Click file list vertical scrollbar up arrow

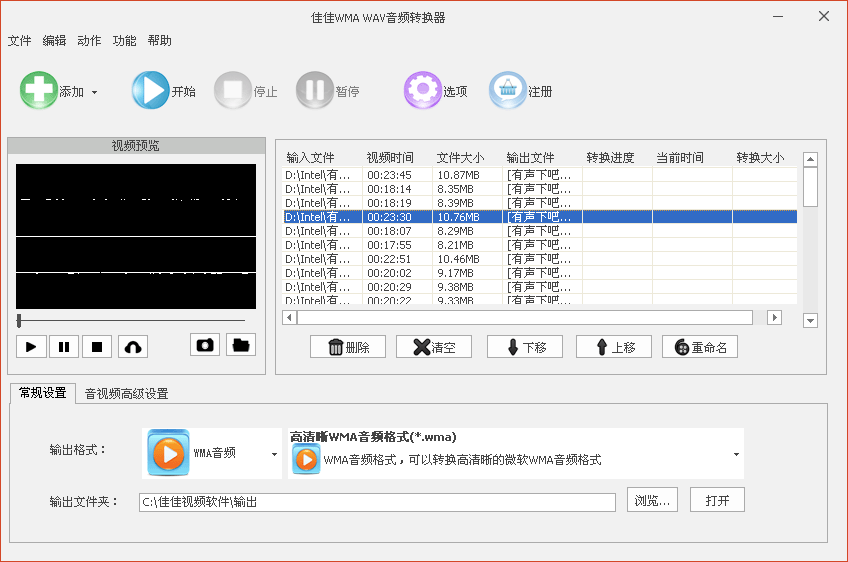coord(810,159)
